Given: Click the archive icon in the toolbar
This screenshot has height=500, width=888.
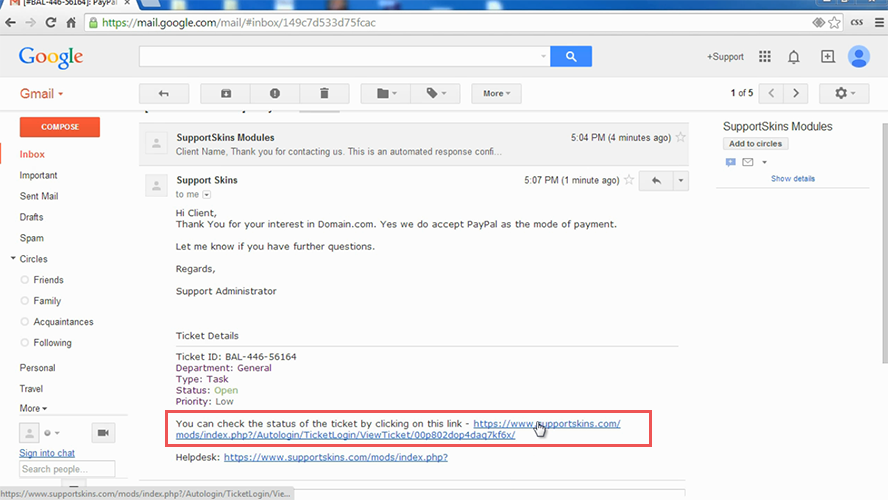Looking at the screenshot, I should coord(226,93).
